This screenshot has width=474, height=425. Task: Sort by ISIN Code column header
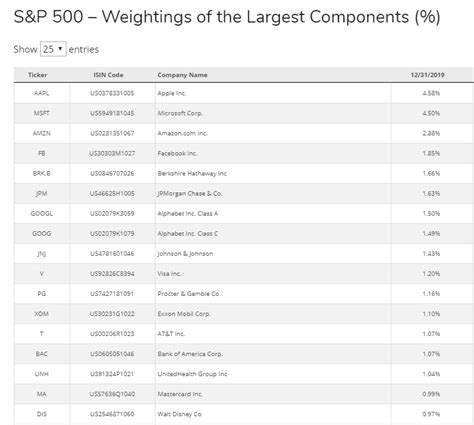108,75
